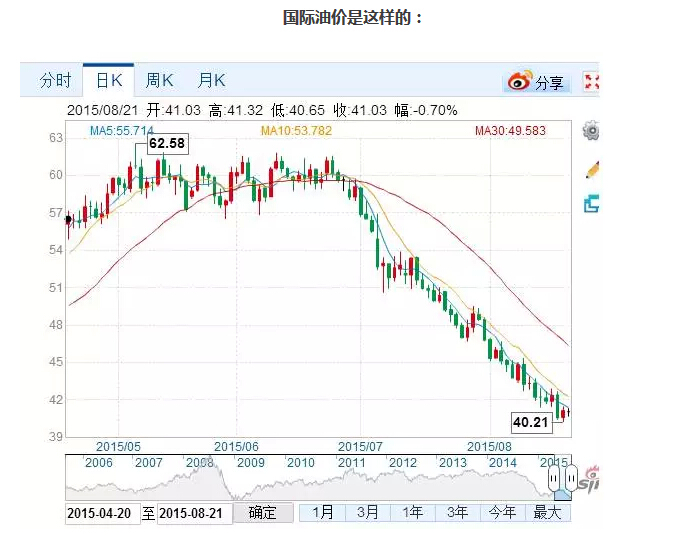The height and width of the screenshot is (545, 678).
Task: Click the 确定 confirm button
Action: point(263,513)
